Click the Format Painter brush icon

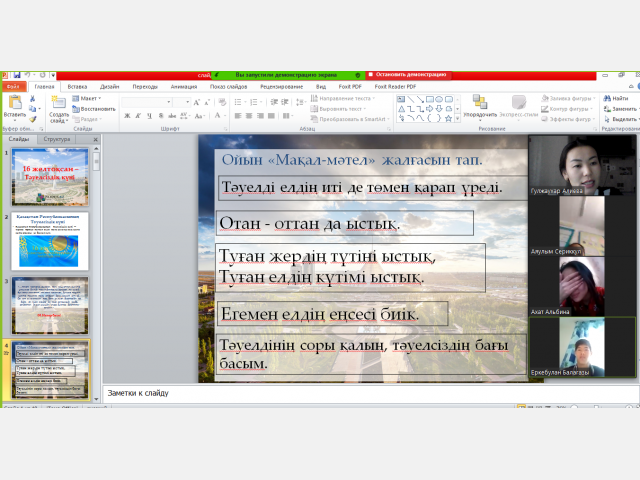[x=33, y=119]
